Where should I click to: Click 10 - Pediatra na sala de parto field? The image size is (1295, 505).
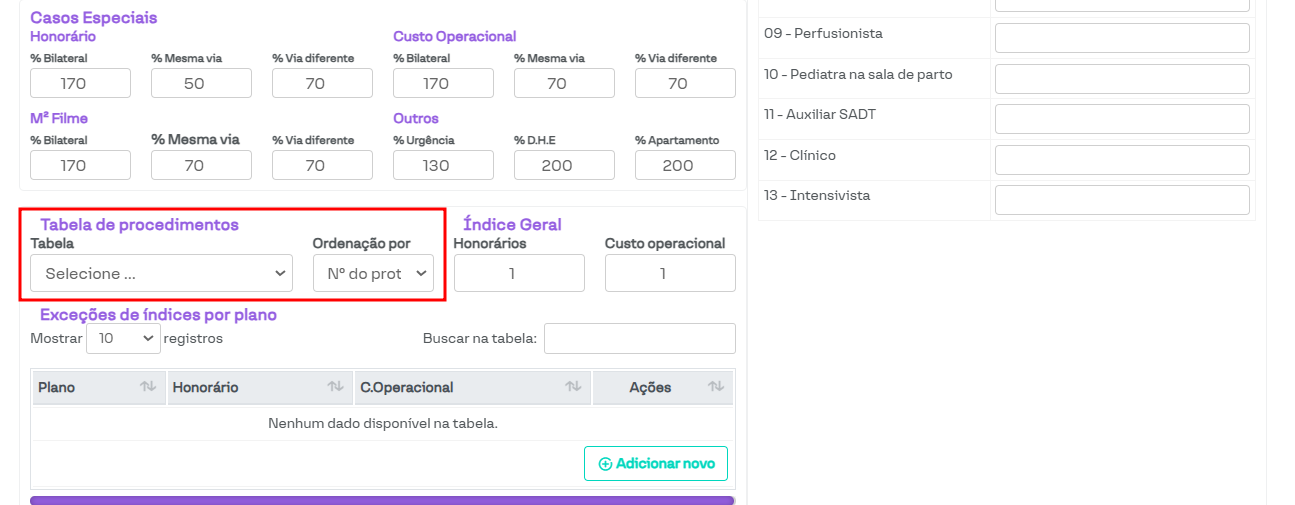(1122, 79)
